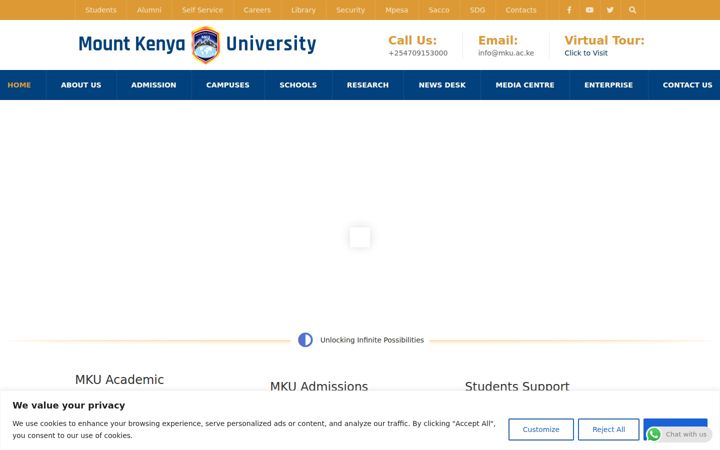Click the Students Support heading
The width and height of the screenshot is (720, 450).
pos(517,386)
